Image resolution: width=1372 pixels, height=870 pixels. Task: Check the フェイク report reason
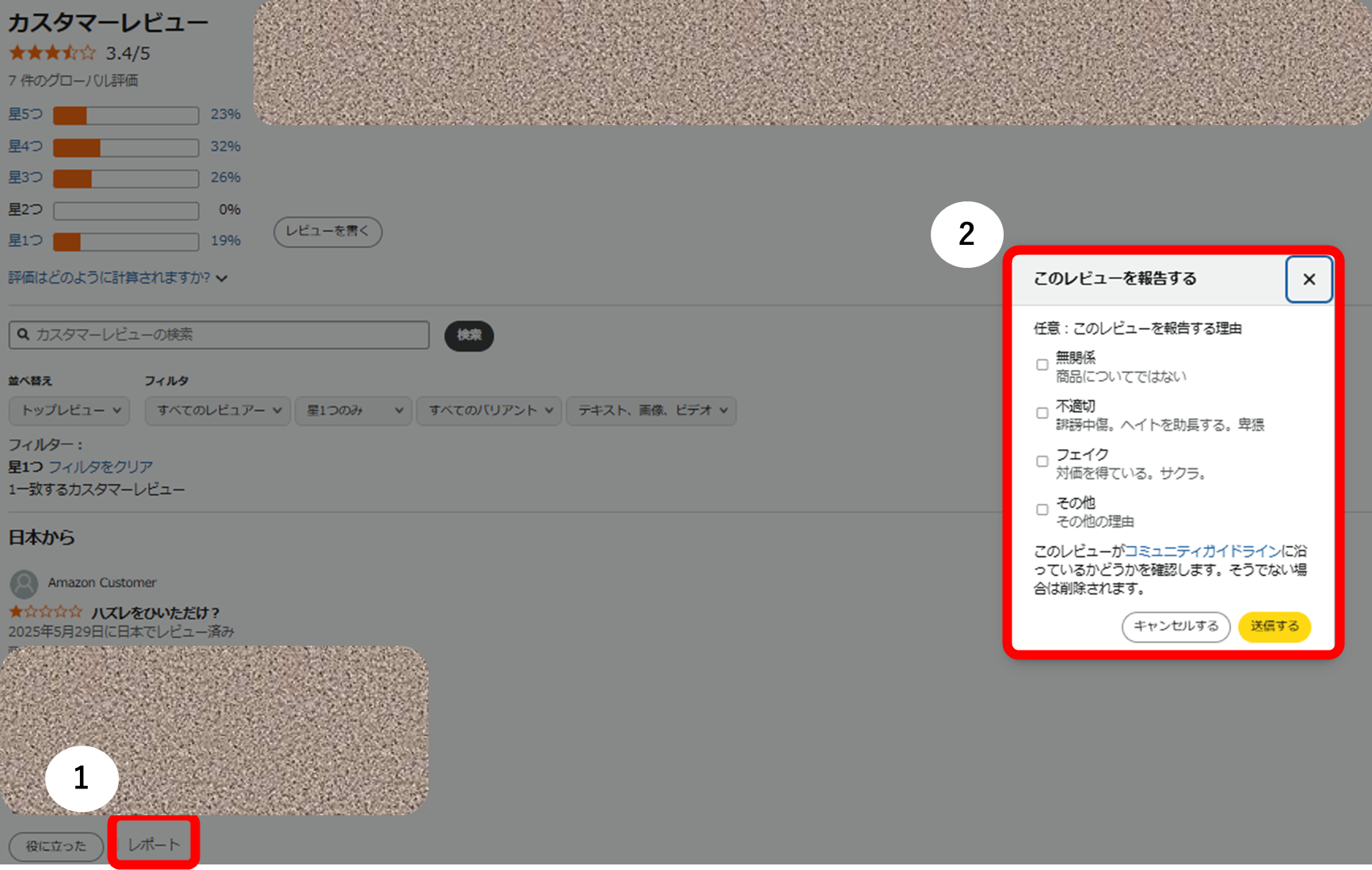(1042, 461)
